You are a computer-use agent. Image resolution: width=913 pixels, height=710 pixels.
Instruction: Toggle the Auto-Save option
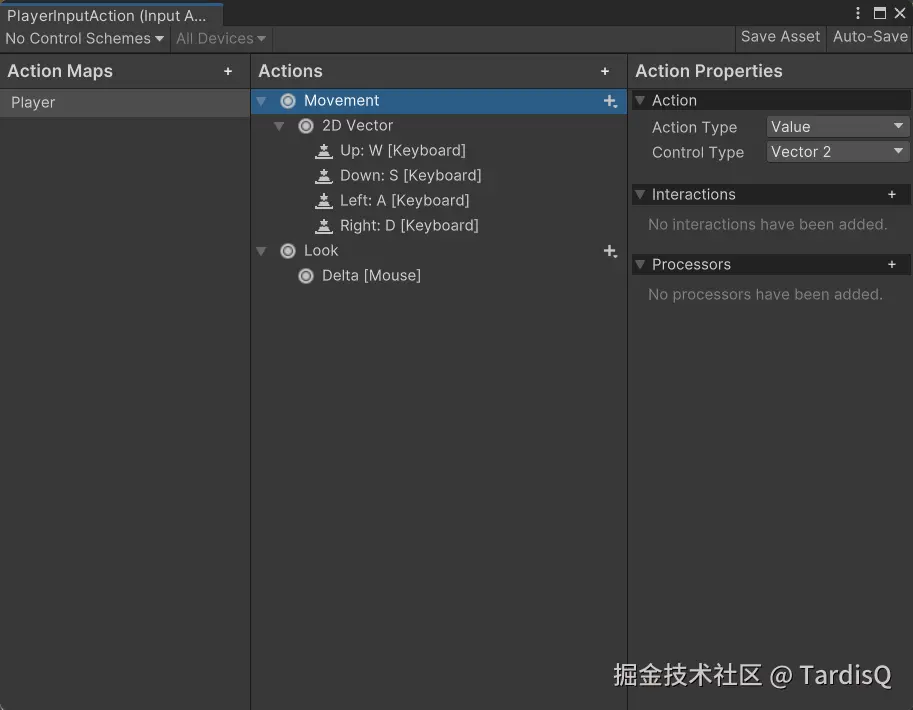(870, 37)
